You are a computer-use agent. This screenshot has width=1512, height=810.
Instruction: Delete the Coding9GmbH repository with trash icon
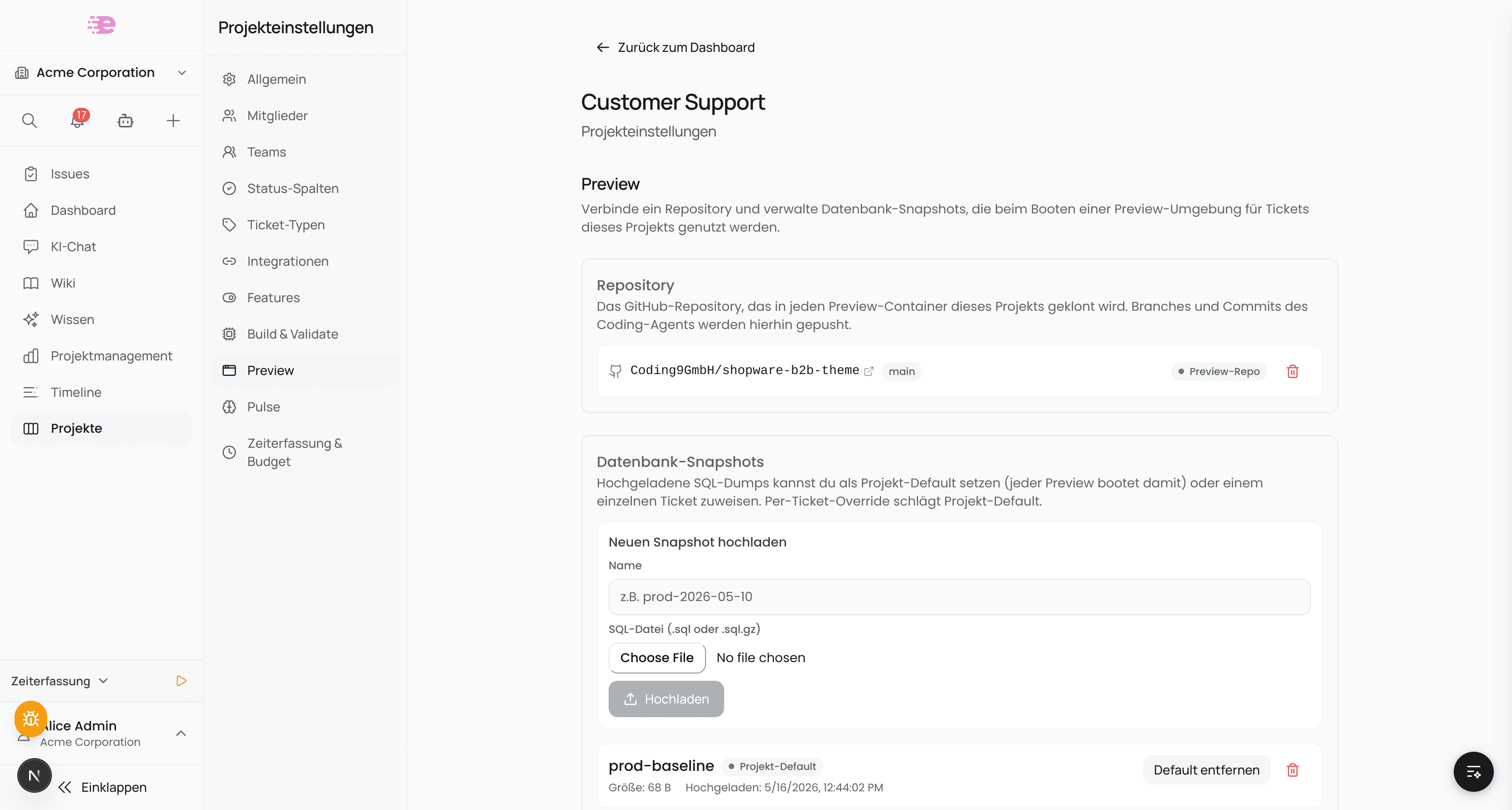[1292, 371]
